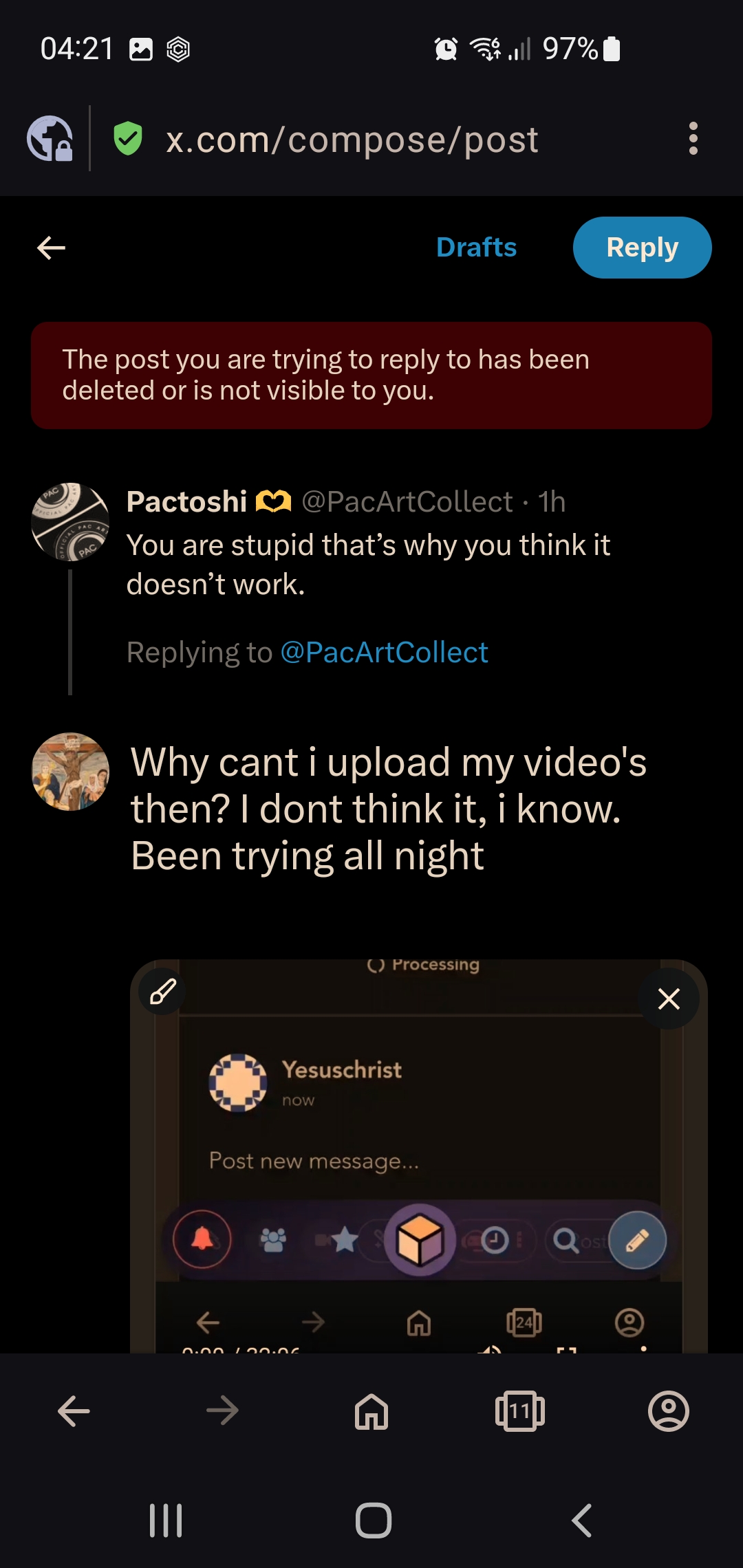Tap reply text starting 'Why cant i upload'
The image size is (743, 1568).
[389, 809]
